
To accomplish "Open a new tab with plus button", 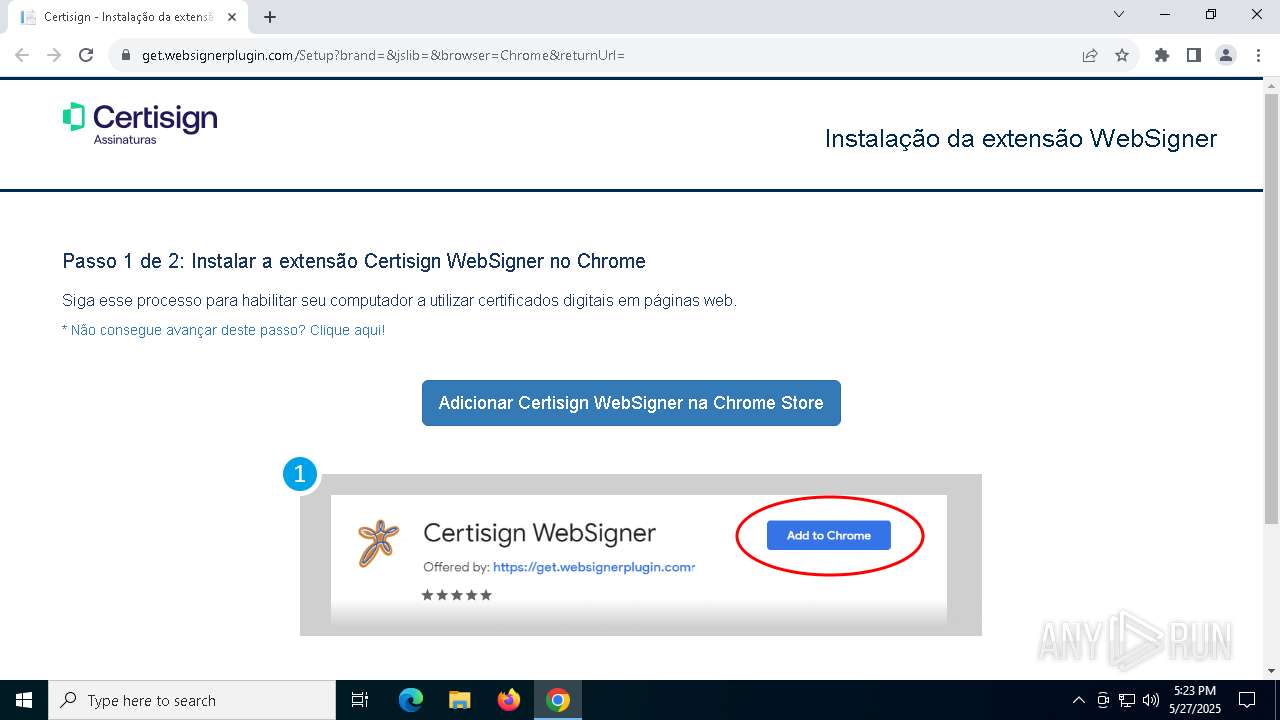I will tap(270, 17).
